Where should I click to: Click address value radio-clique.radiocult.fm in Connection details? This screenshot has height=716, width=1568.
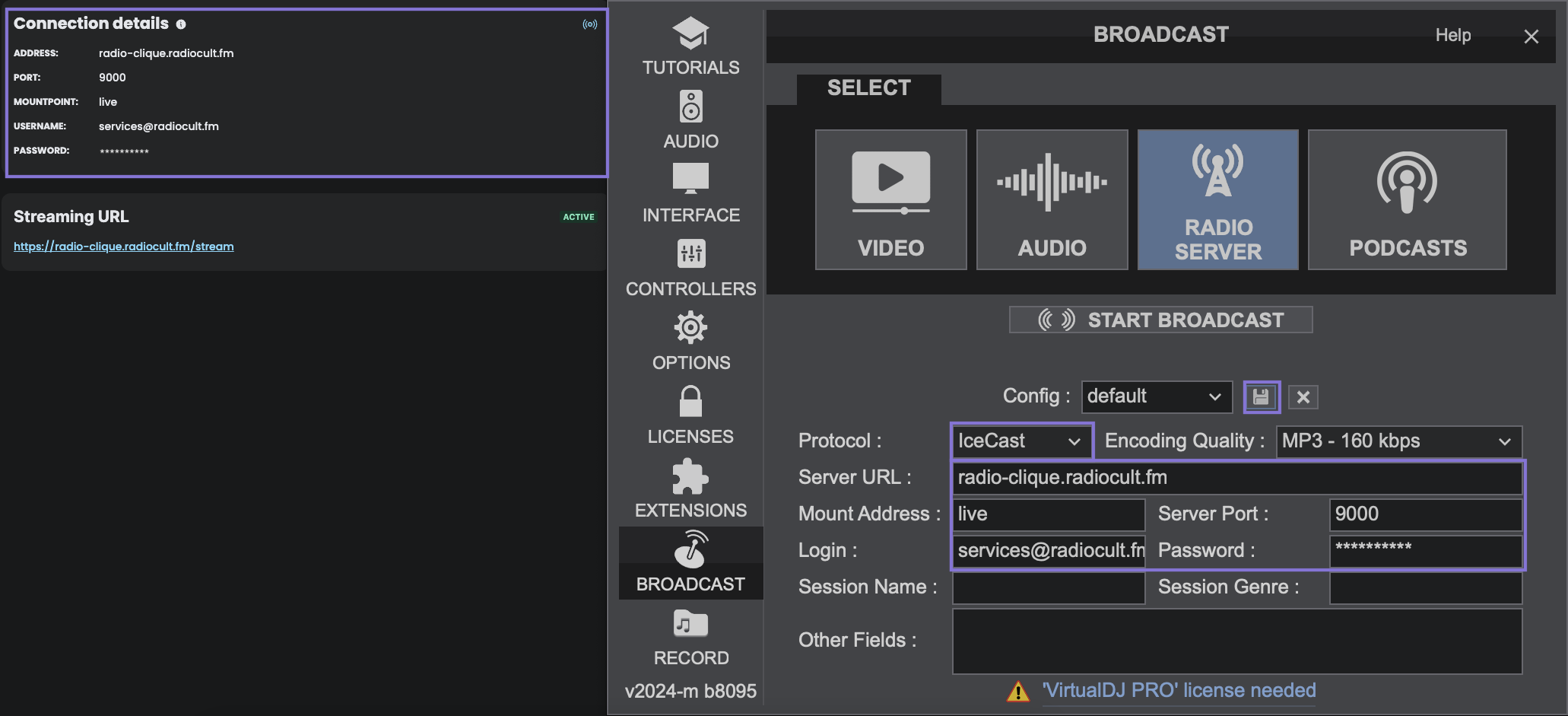tap(167, 53)
